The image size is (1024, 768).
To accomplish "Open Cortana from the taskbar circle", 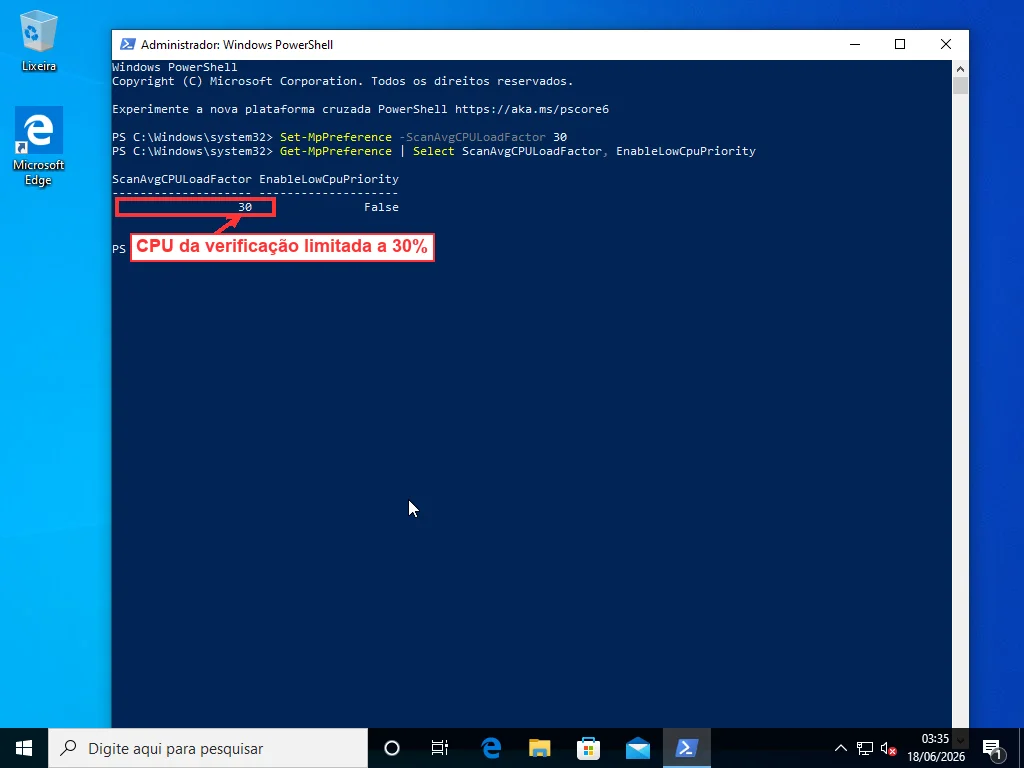I will pyautogui.click(x=392, y=748).
